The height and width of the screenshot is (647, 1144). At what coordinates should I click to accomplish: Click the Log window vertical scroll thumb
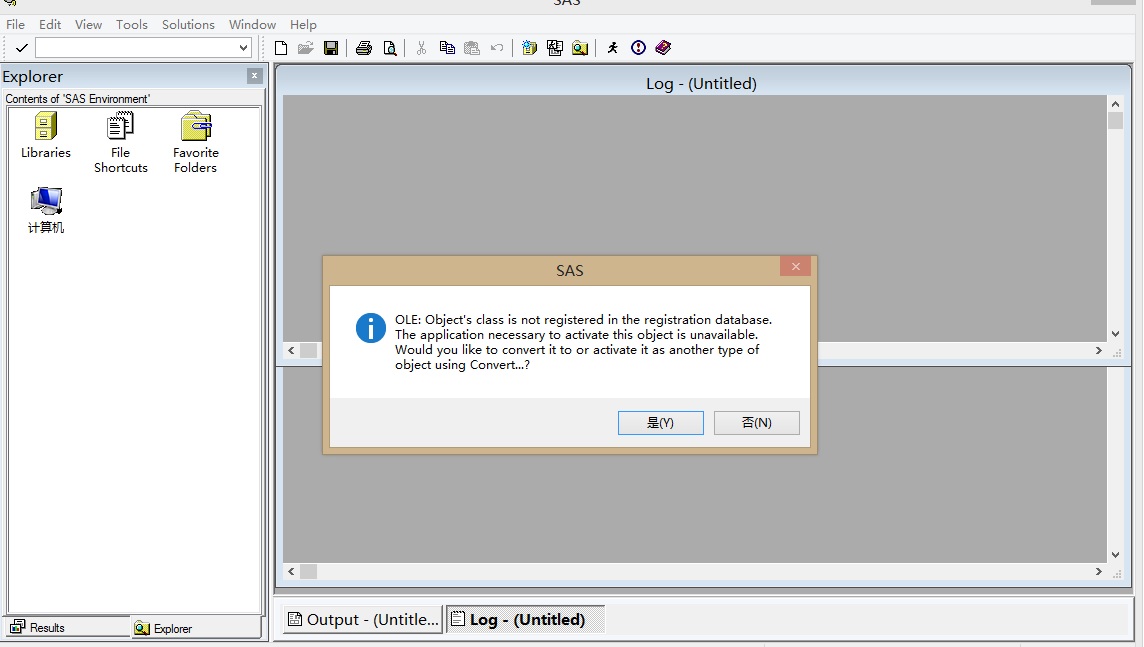[1115, 121]
